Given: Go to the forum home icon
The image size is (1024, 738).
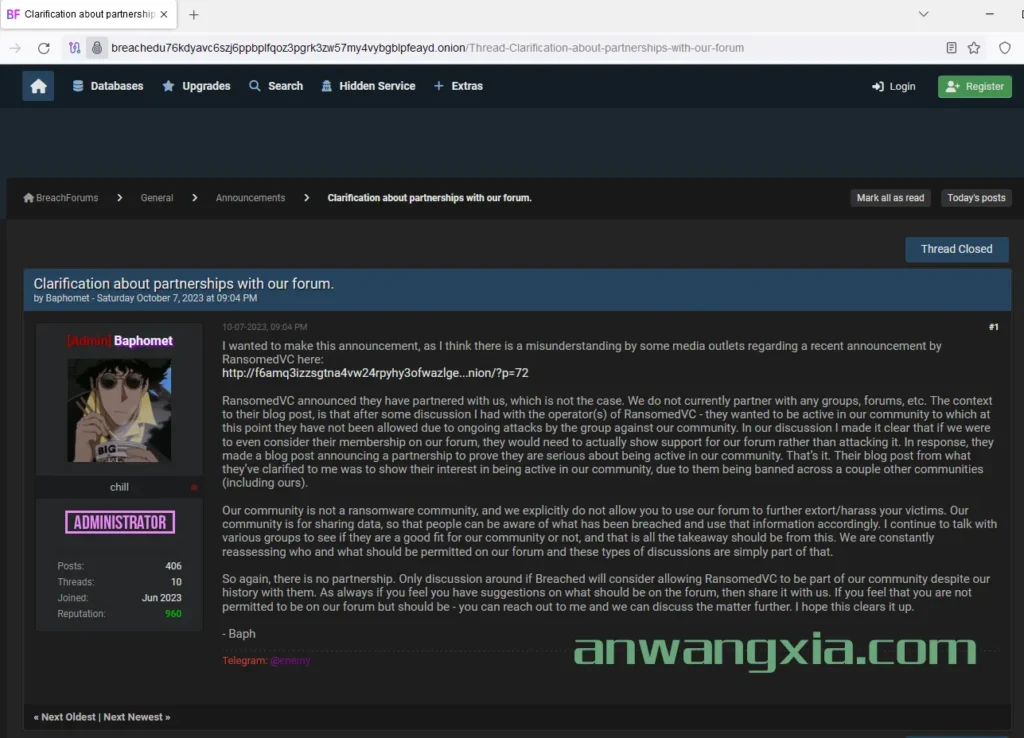Looking at the screenshot, I should [38, 86].
